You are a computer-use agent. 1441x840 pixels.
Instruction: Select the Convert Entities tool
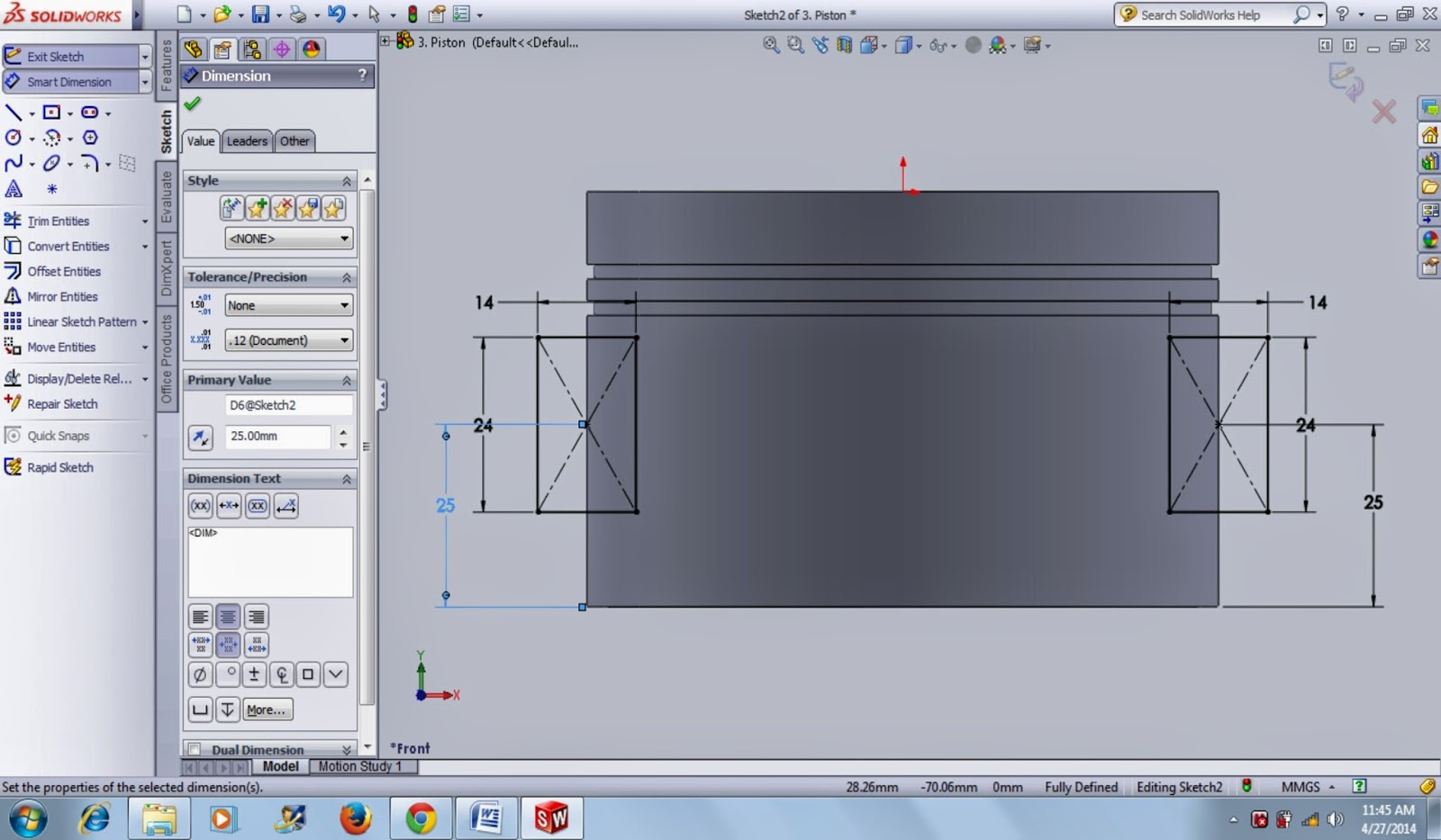pos(68,246)
